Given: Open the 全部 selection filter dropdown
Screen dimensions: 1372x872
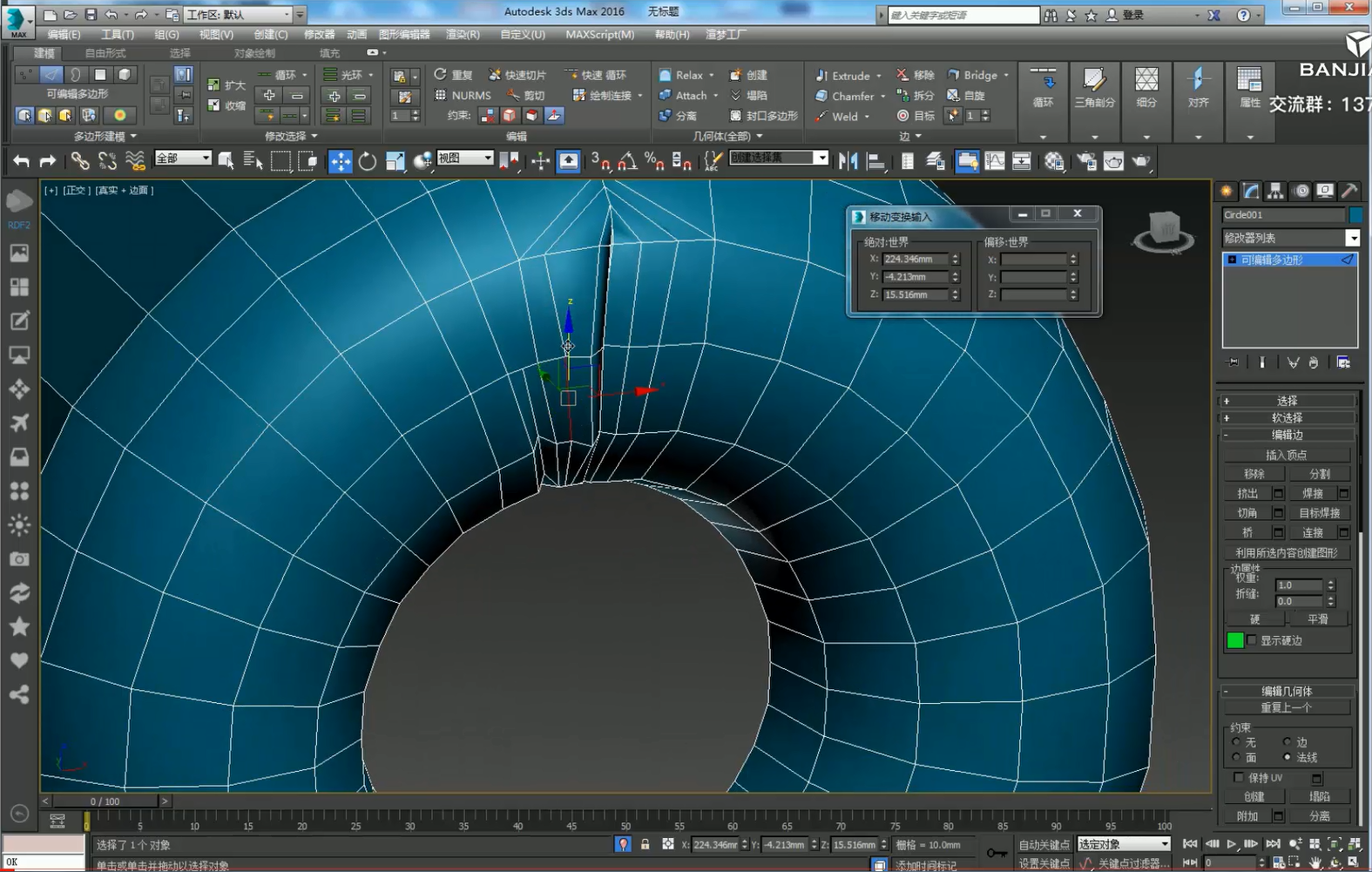Looking at the screenshot, I should pyautogui.click(x=183, y=159).
